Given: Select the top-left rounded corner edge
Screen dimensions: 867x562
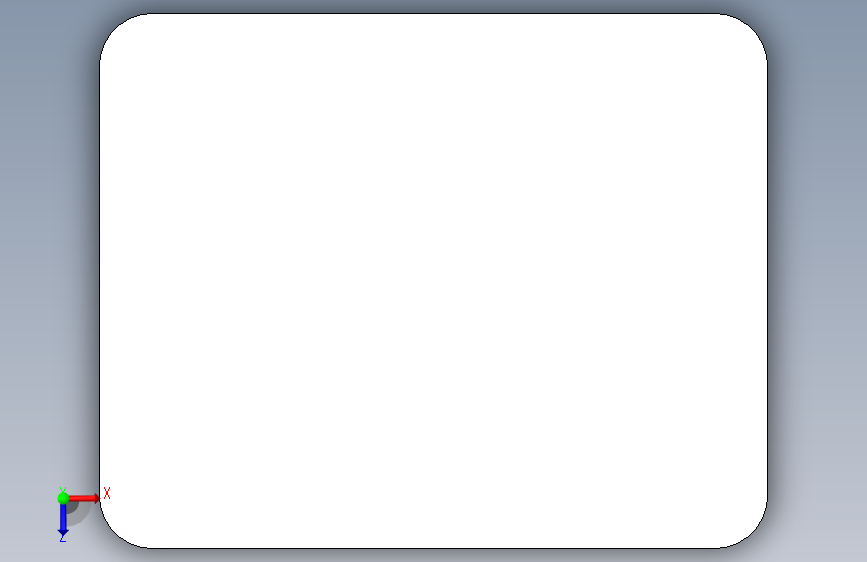Looking at the screenshot, I should [x=114, y=28].
